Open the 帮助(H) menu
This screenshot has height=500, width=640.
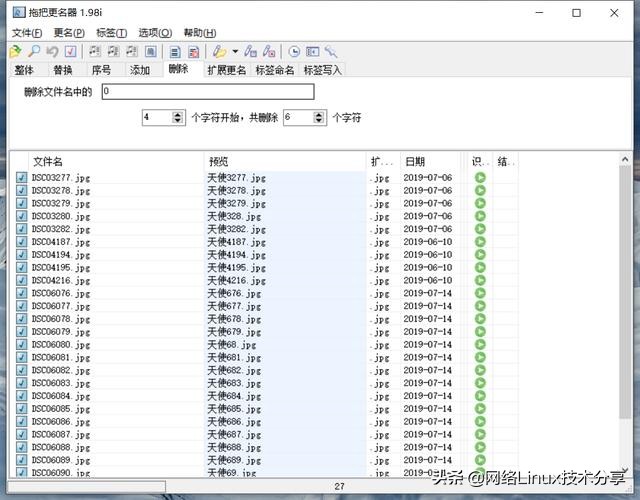tap(200, 33)
